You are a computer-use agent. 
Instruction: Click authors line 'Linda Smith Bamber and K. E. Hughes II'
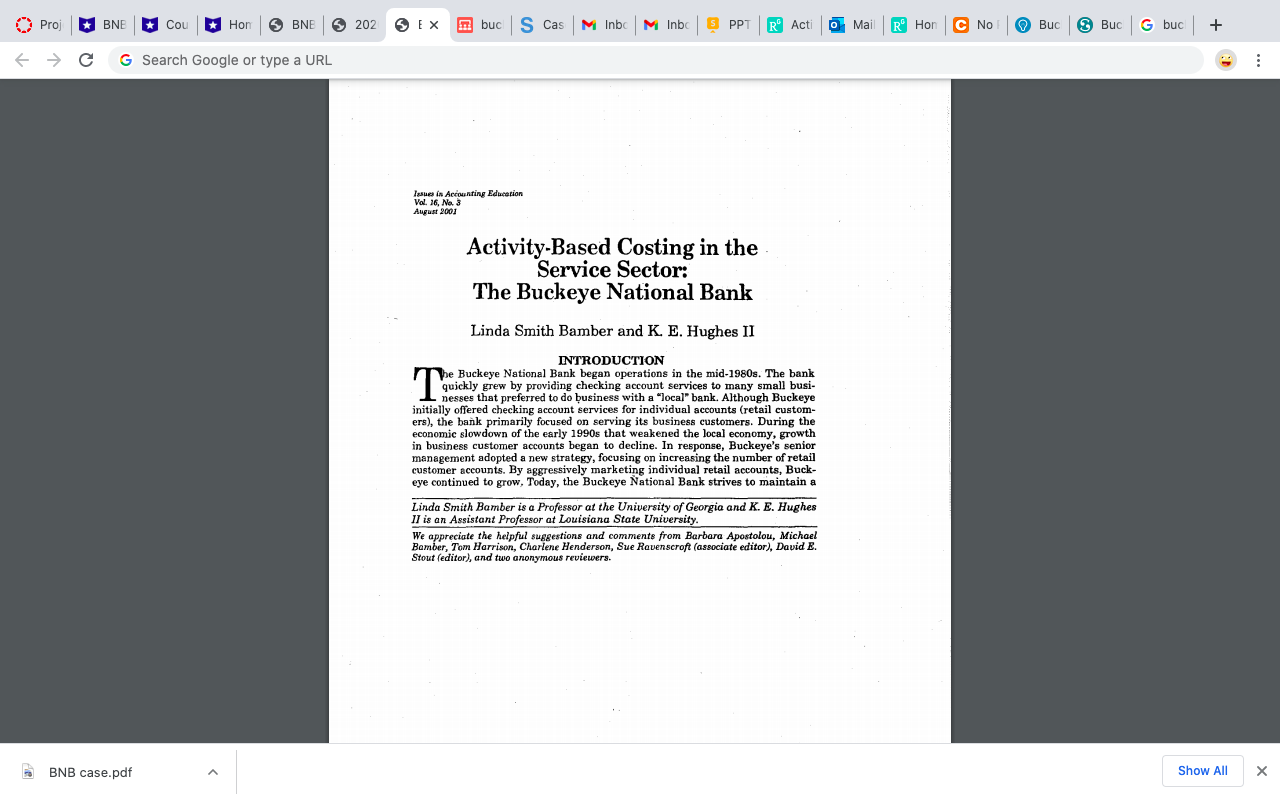pos(612,331)
